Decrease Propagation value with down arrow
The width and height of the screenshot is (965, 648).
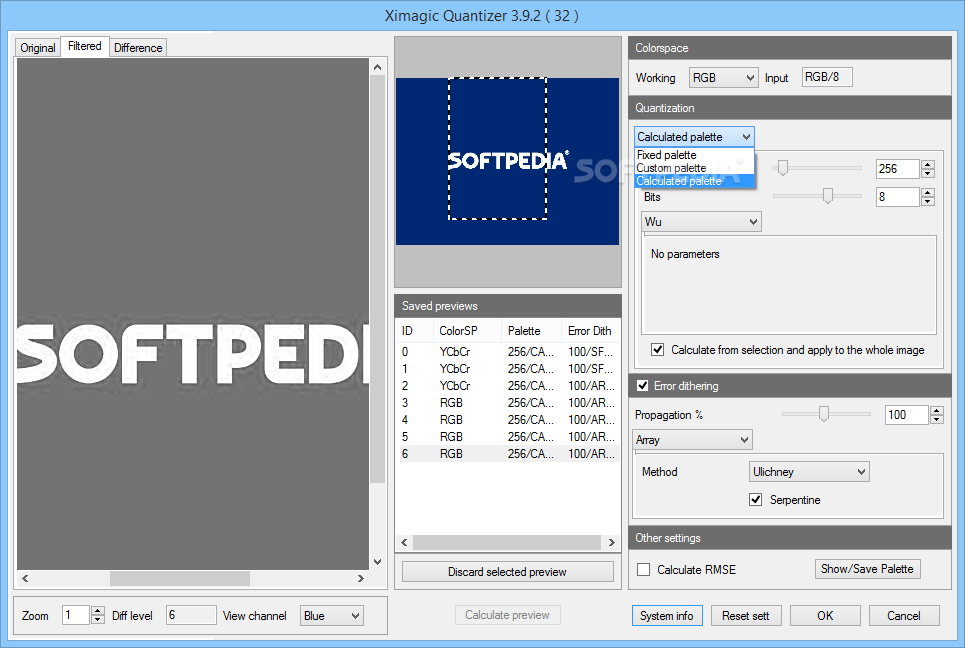click(937, 420)
